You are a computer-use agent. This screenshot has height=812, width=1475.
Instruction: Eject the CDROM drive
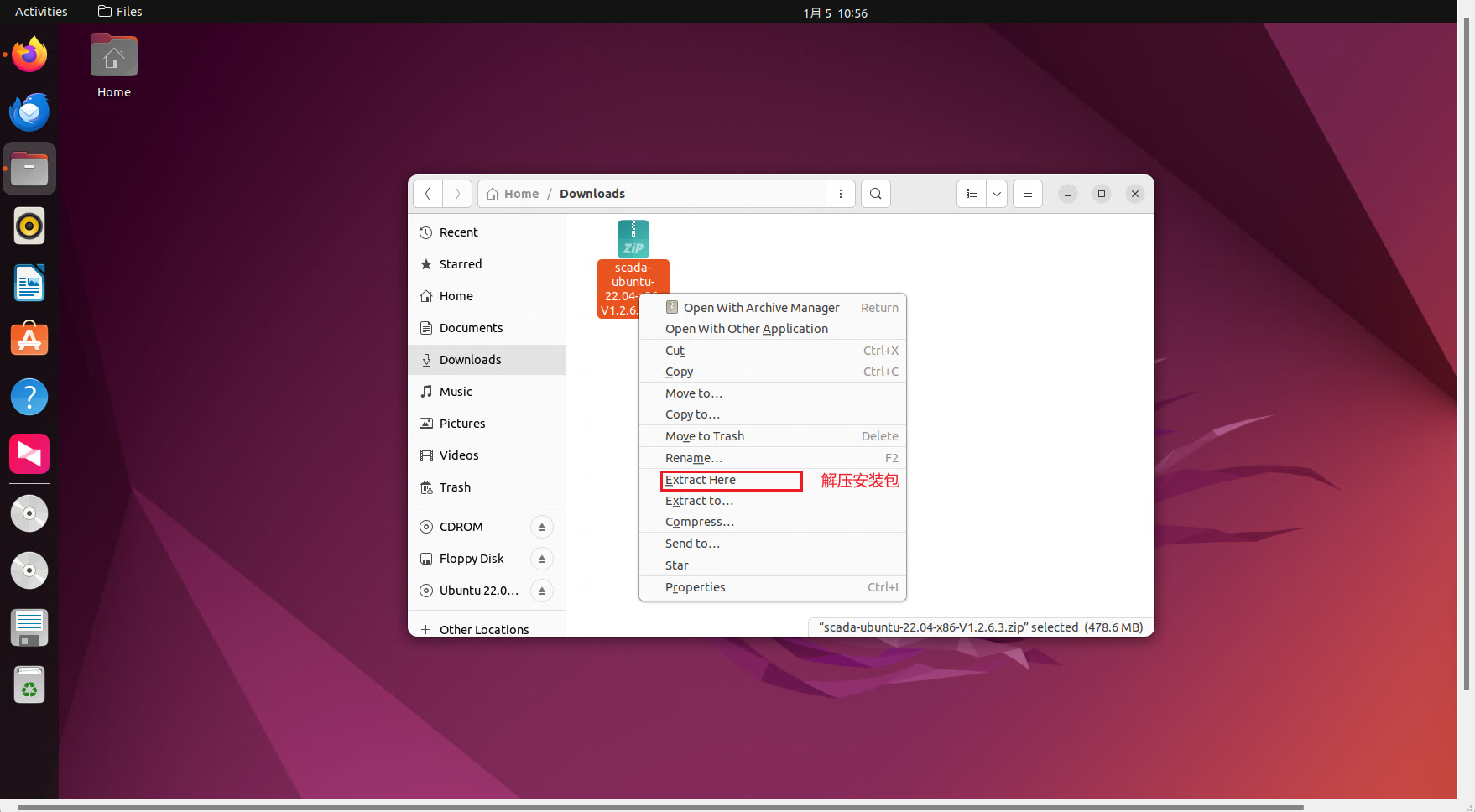coord(542,527)
